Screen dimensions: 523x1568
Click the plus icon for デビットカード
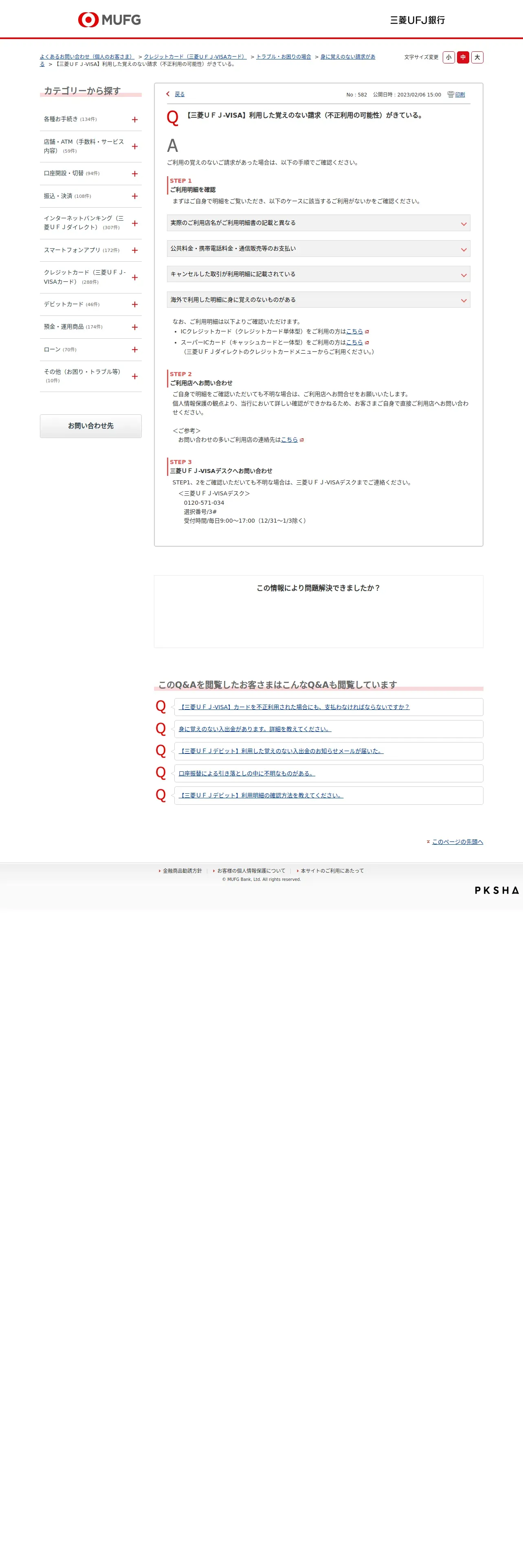point(134,305)
